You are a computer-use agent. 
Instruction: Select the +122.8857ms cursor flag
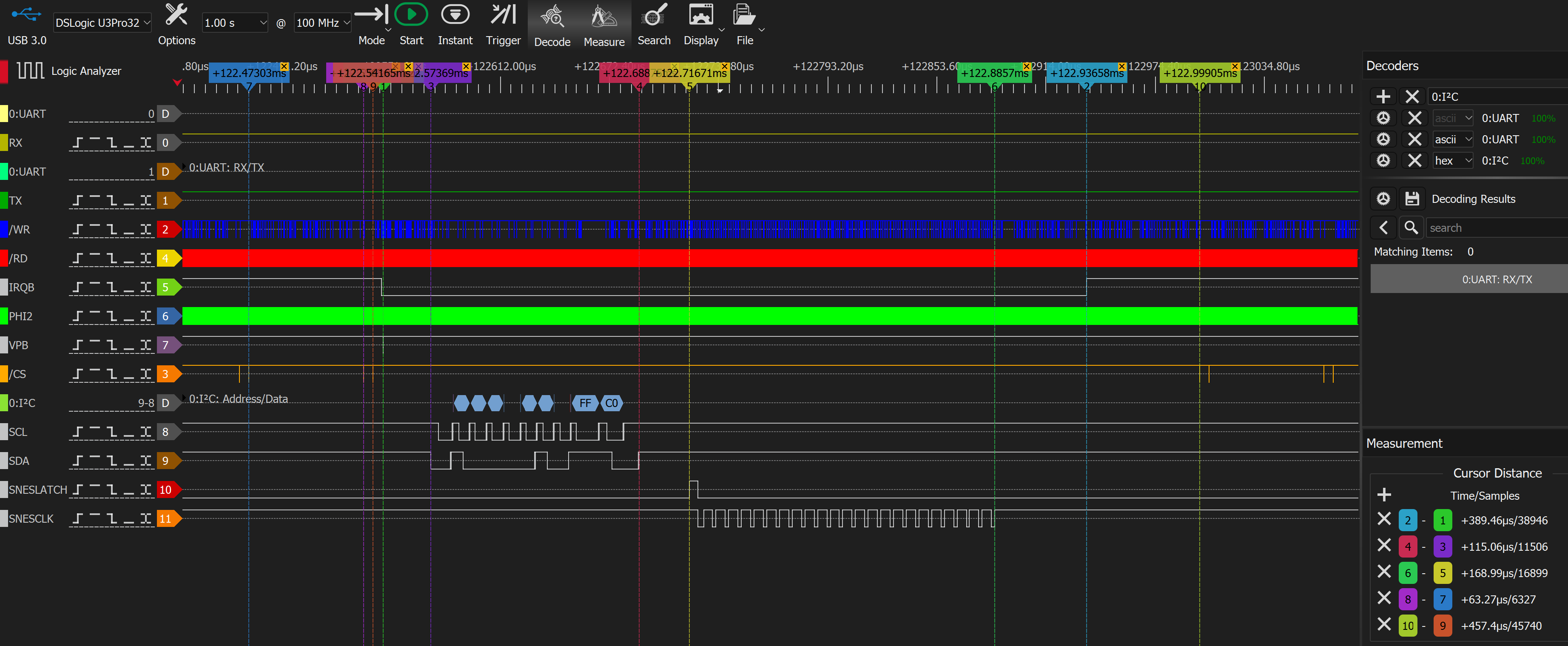pos(994,72)
